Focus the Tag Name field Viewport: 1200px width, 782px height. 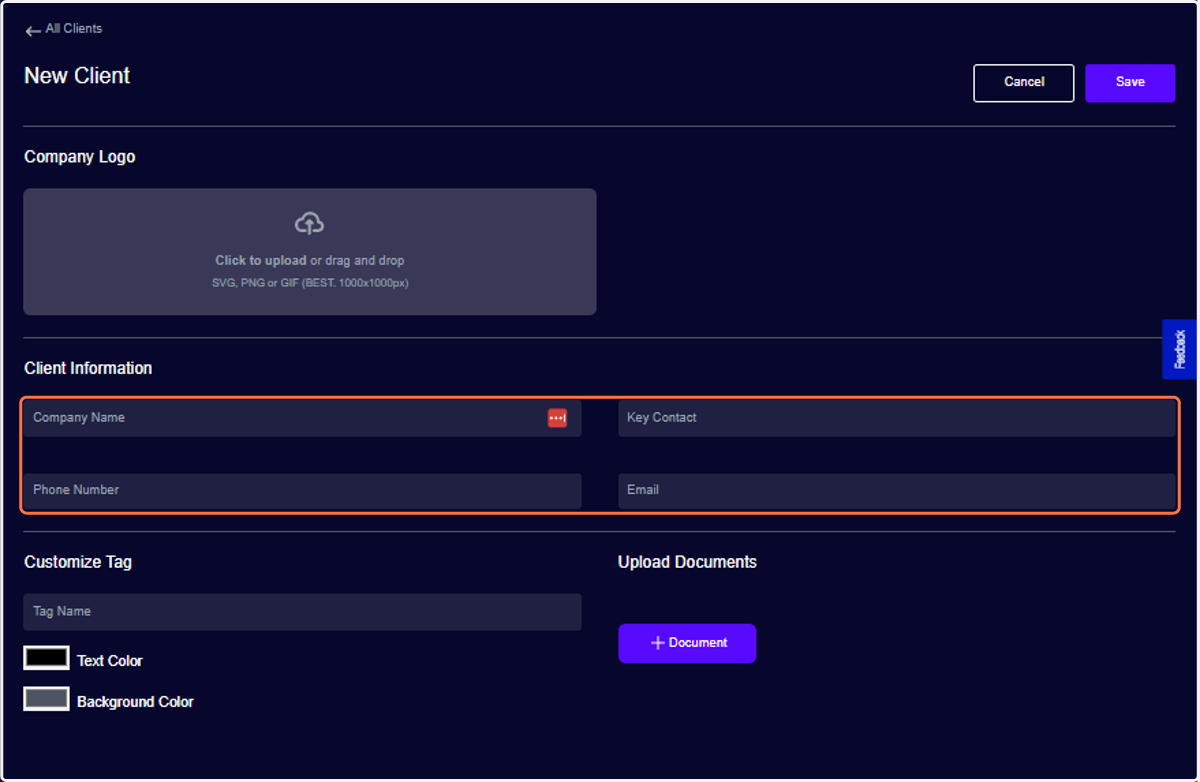point(302,612)
